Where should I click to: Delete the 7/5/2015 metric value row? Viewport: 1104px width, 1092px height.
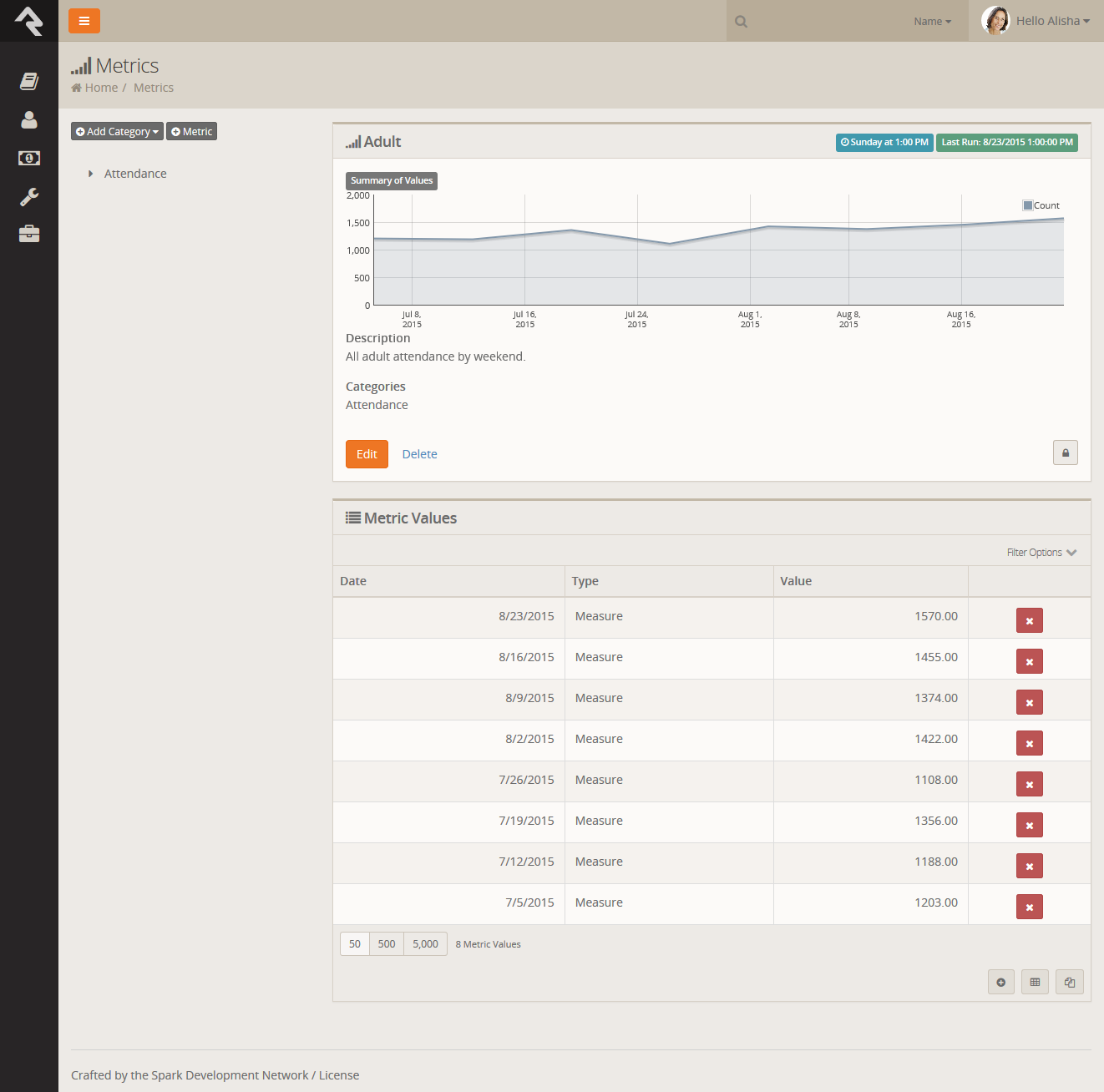point(1030,907)
